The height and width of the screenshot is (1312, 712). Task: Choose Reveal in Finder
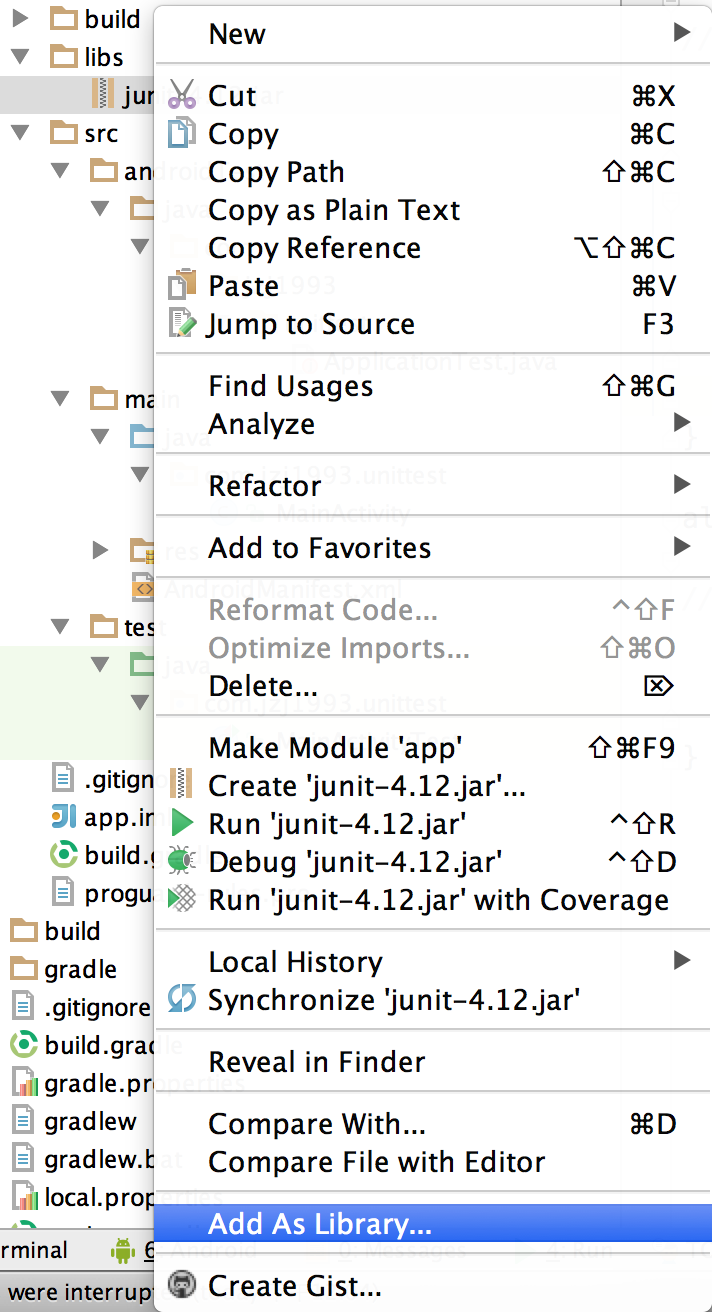316,1061
